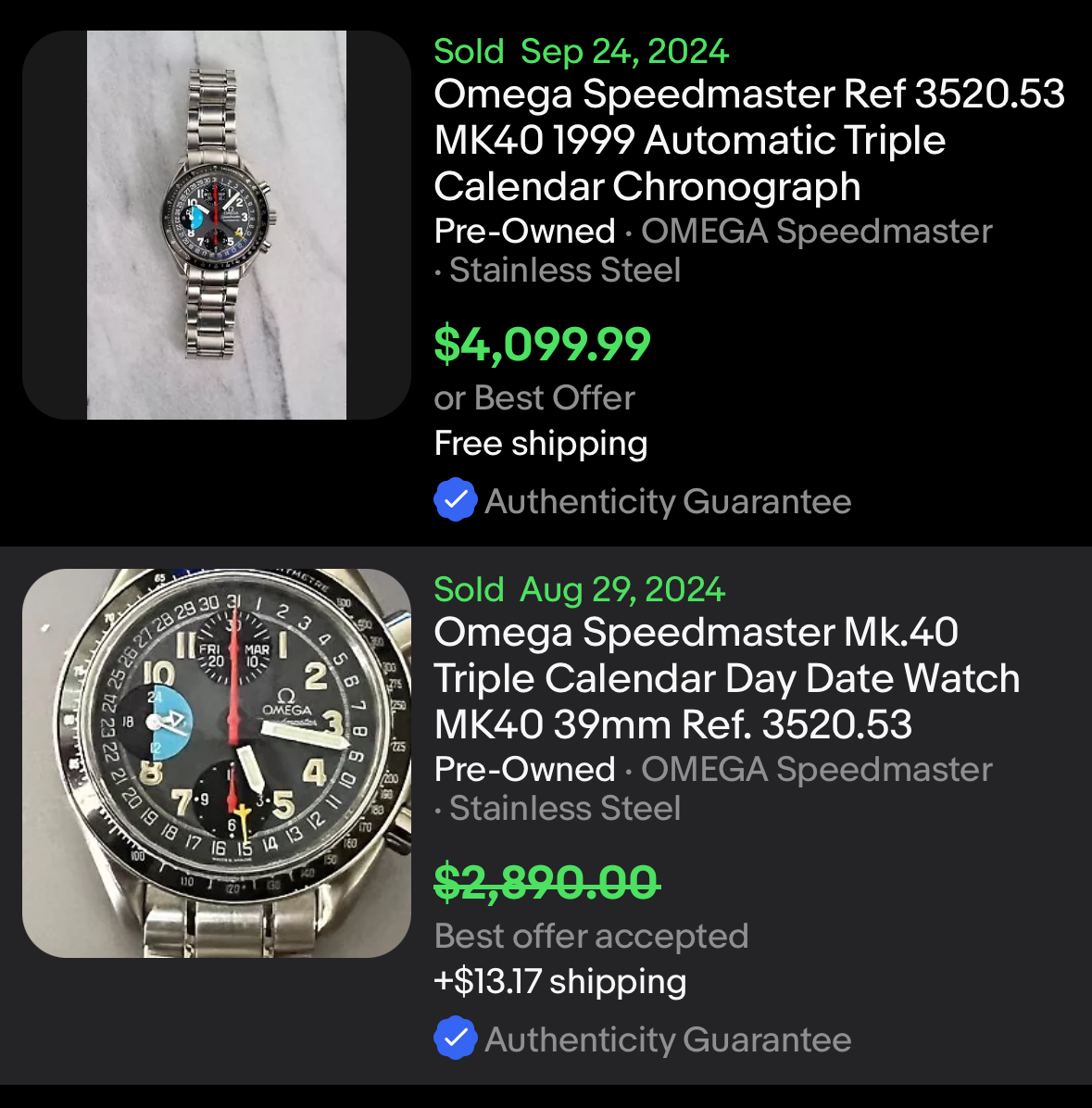Click Authenticity Guarantee text on the Aug 29 listing
The image size is (1092, 1108).
pyautogui.click(x=667, y=1039)
